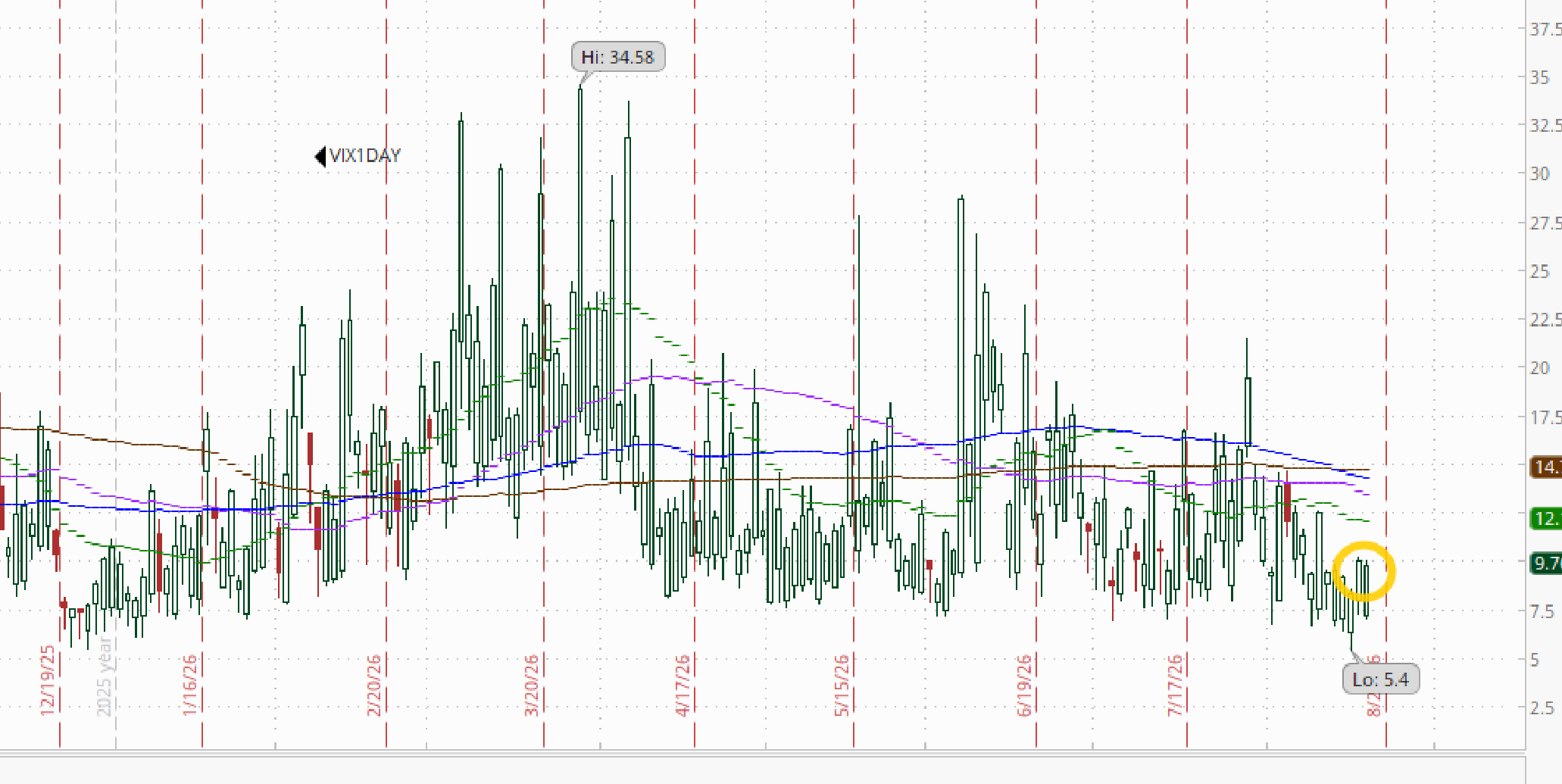
Task: Click the 5/15/26 expiration date label
Action: pyautogui.click(x=842, y=685)
